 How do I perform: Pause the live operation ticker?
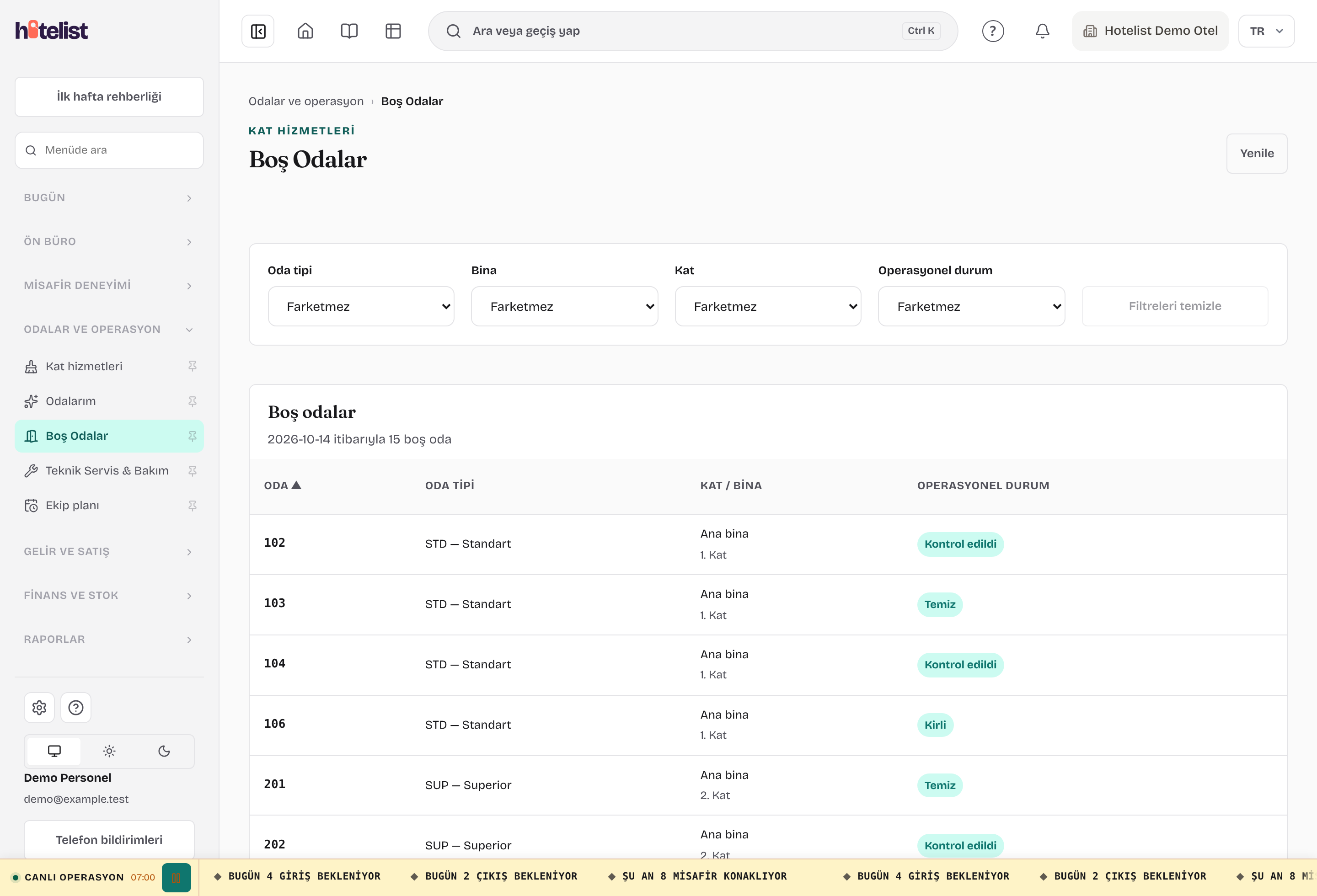(176, 878)
